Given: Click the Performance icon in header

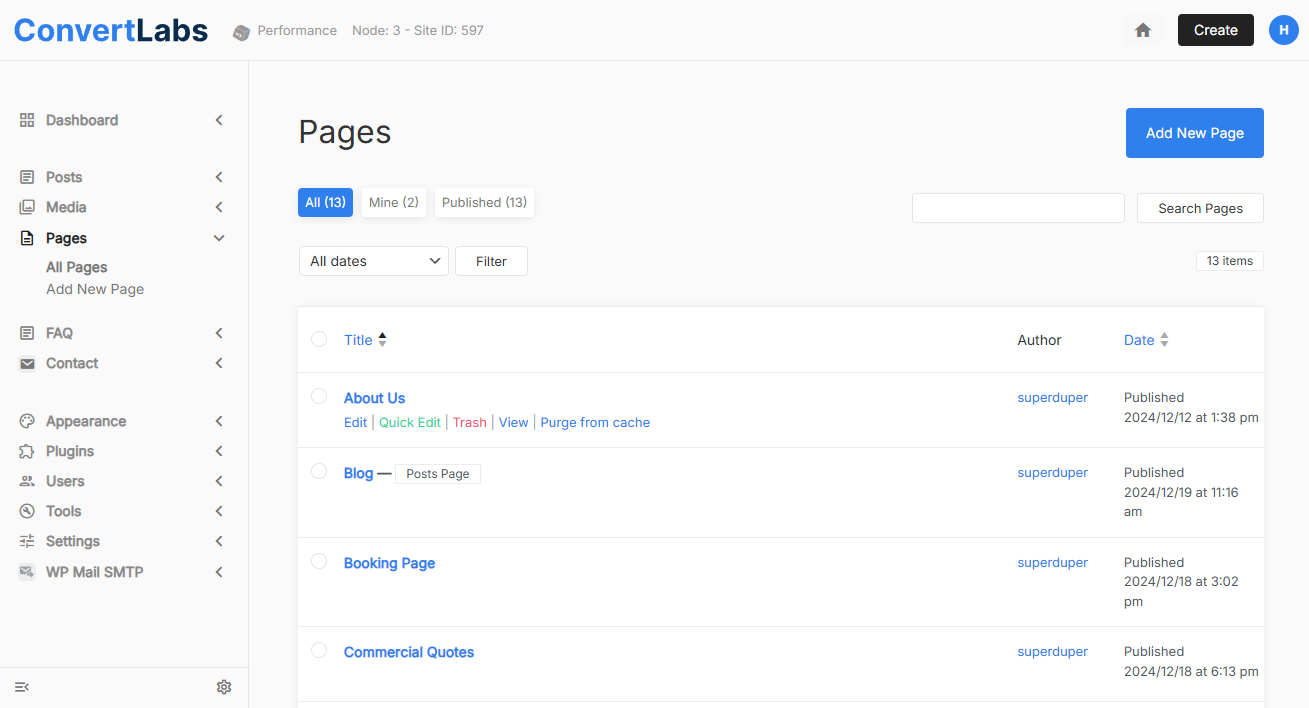Looking at the screenshot, I should (x=242, y=32).
